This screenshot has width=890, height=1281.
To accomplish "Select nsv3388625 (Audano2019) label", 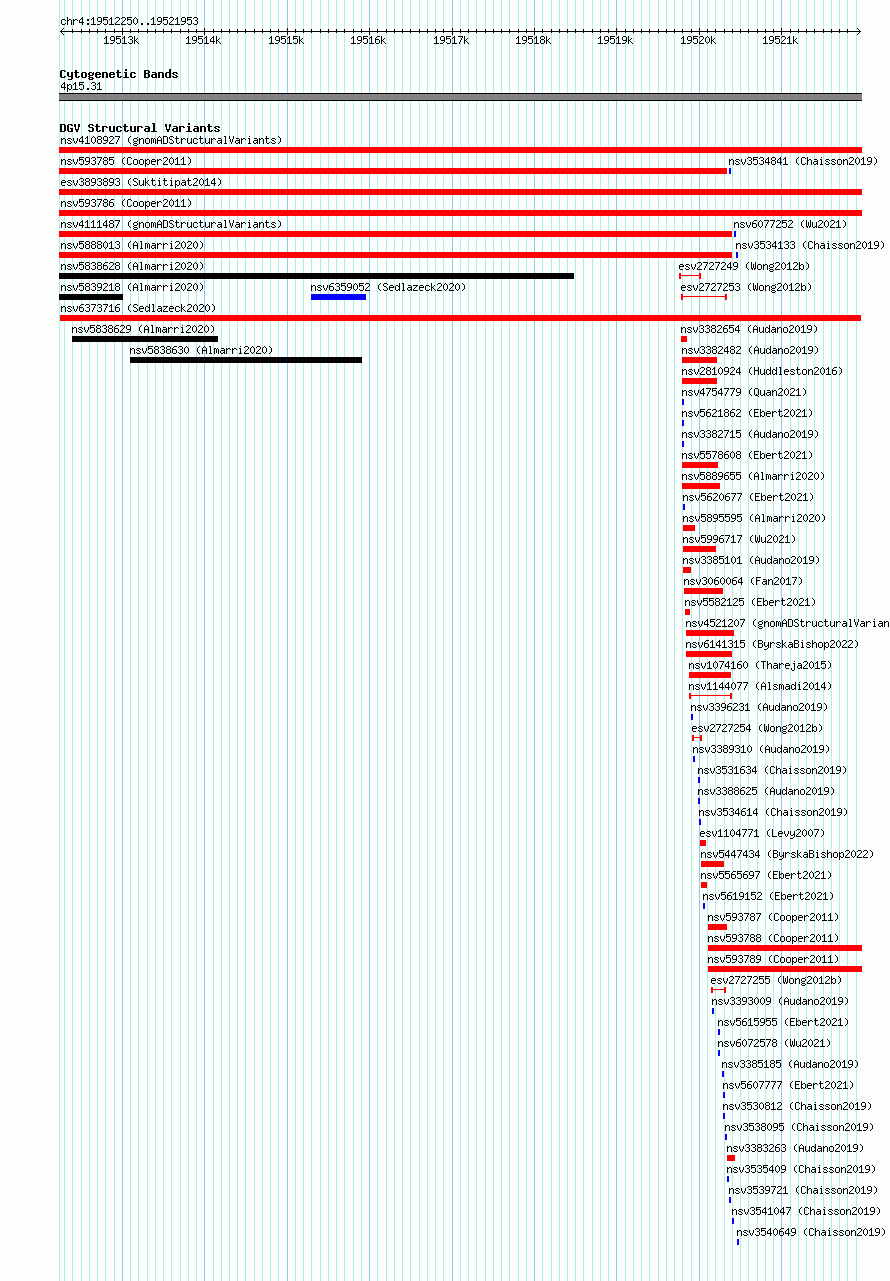I will pos(766,791).
